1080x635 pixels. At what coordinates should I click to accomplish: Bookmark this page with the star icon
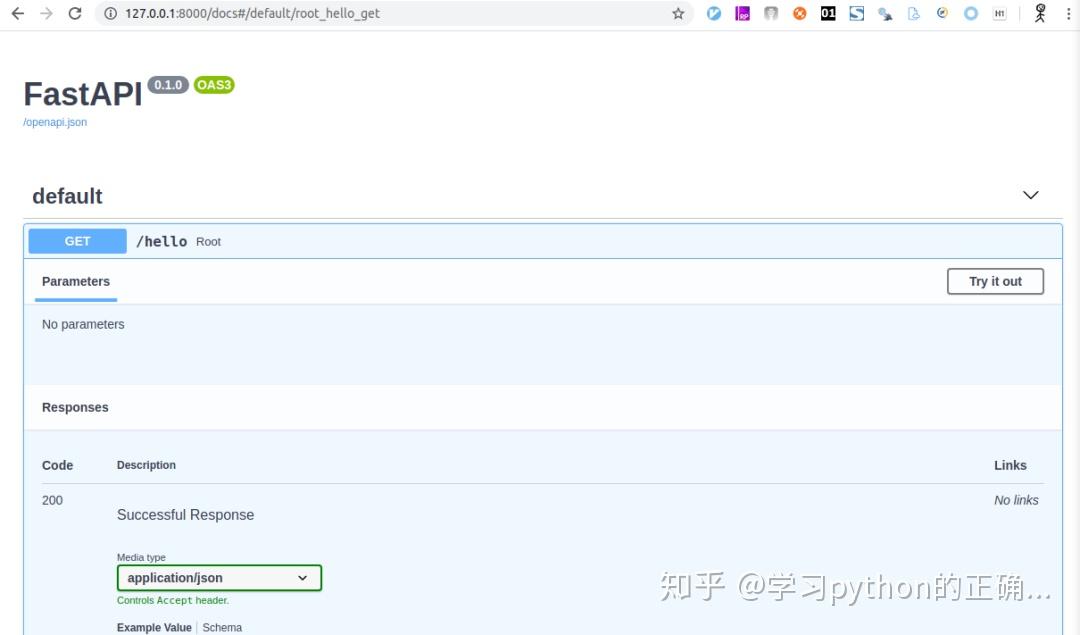[678, 13]
